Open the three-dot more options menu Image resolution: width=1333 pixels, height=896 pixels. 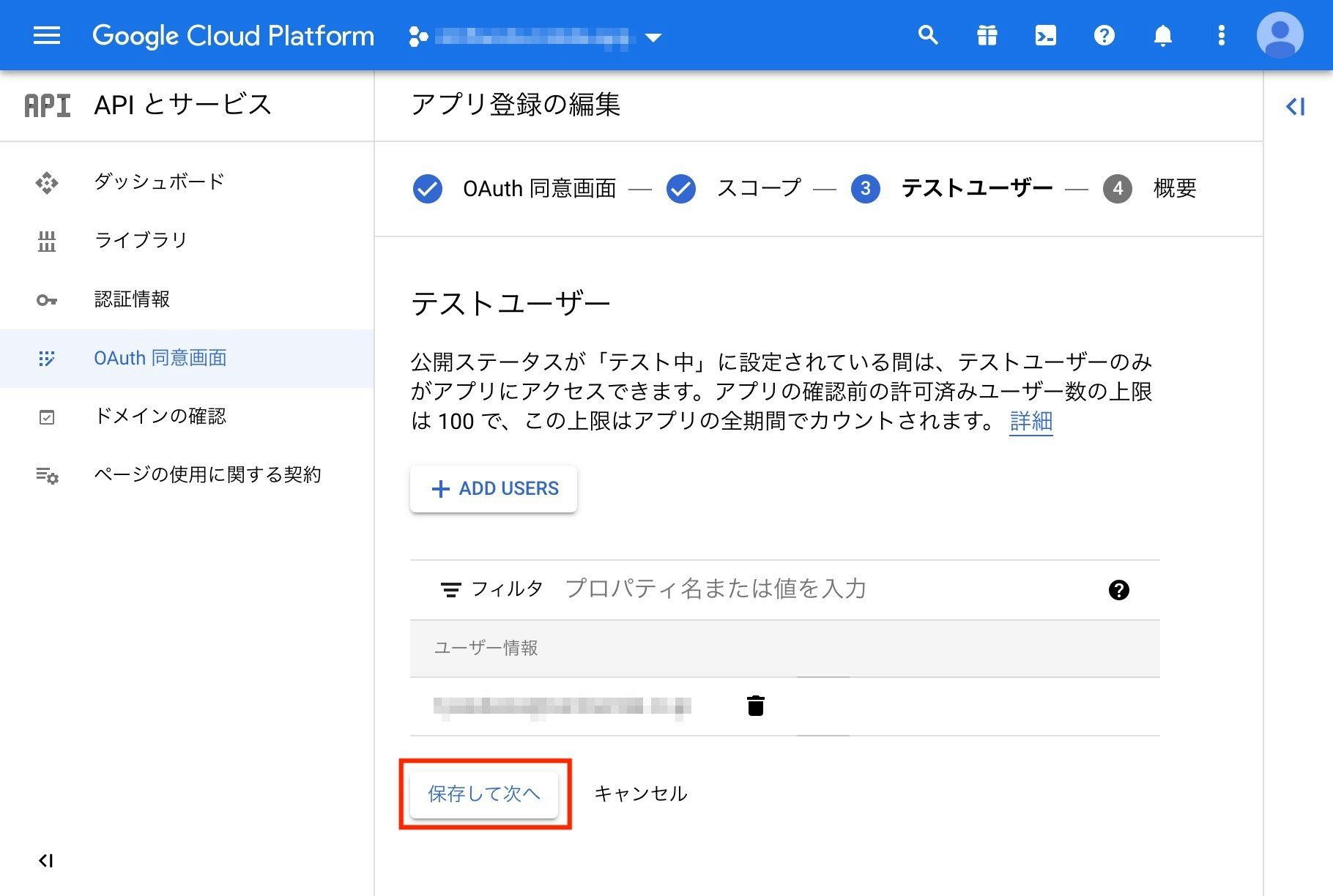click(1221, 35)
